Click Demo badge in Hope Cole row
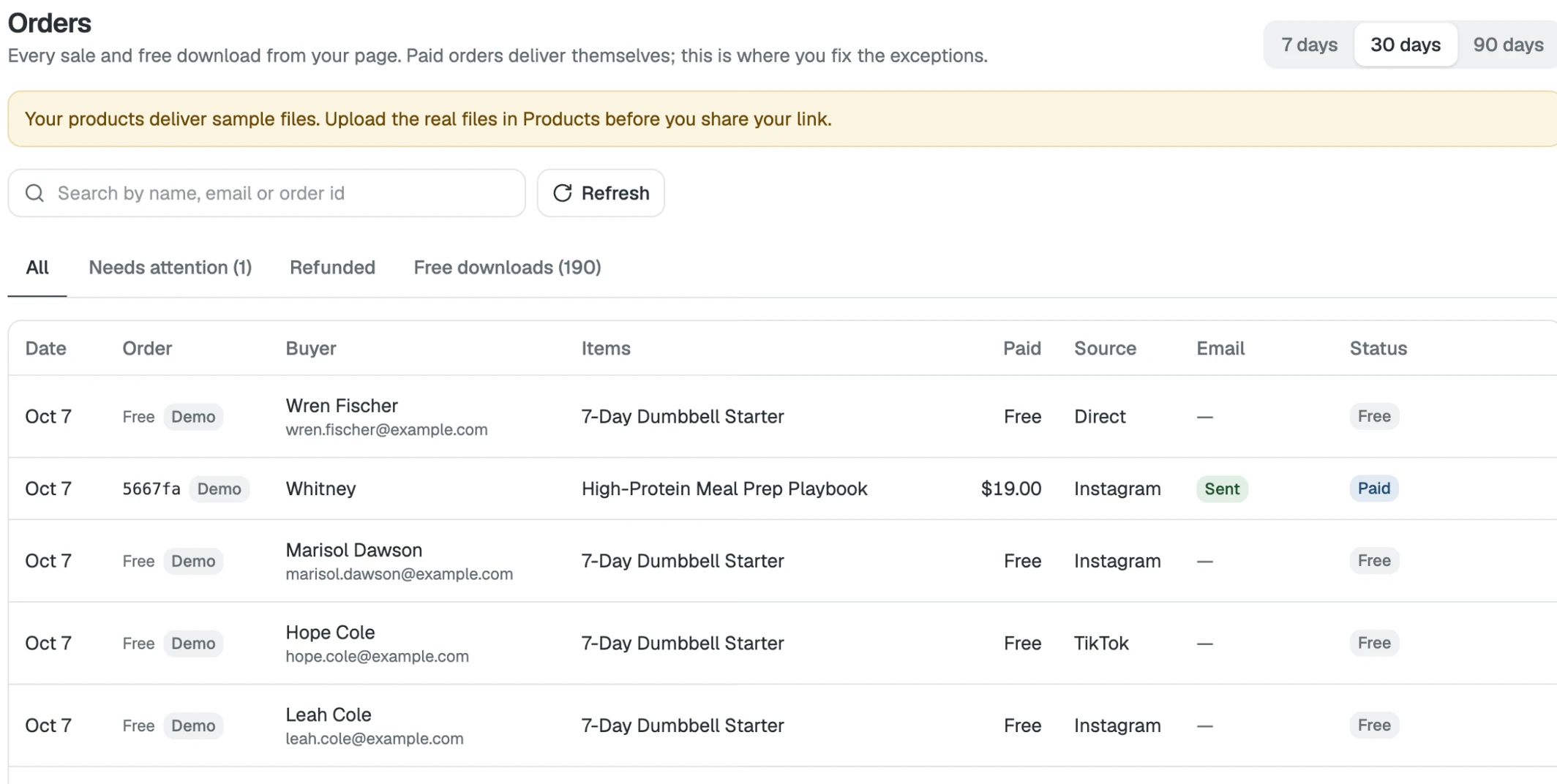The height and width of the screenshot is (784, 1557). pyautogui.click(x=193, y=644)
